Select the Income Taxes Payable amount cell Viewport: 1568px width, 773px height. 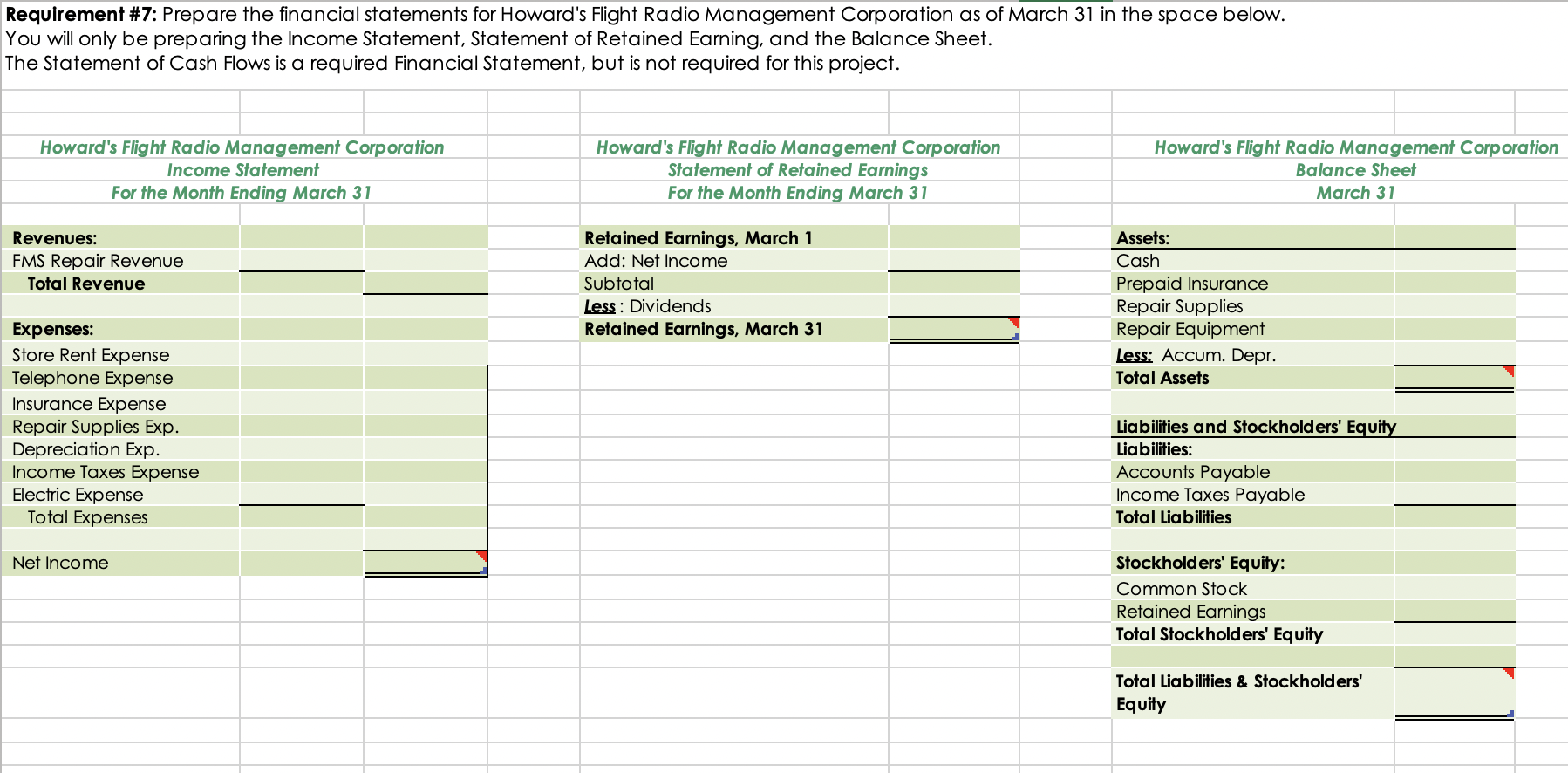point(1455,495)
